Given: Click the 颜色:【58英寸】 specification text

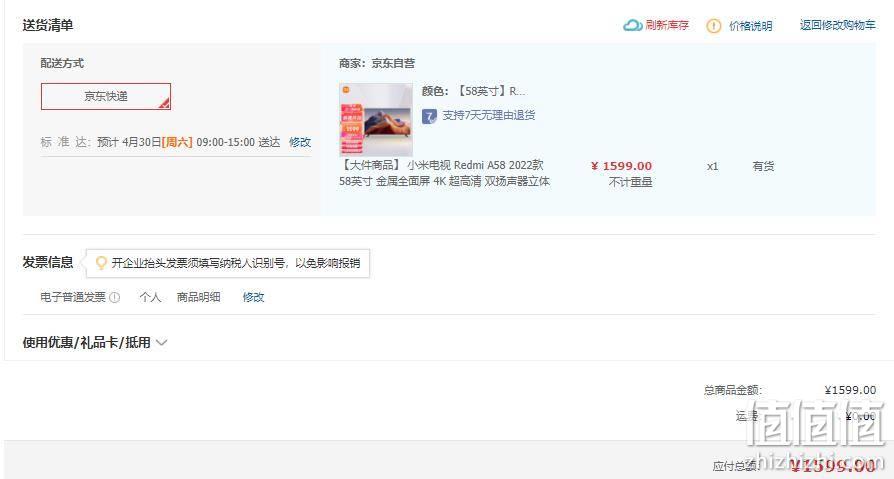Looking at the screenshot, I should click(474, 91).
